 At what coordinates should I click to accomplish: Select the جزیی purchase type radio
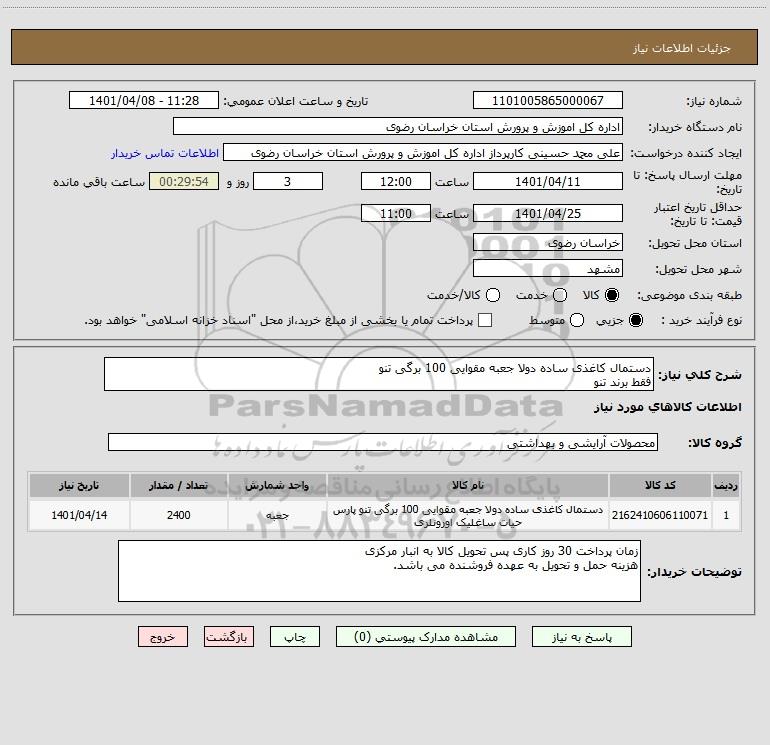coord(635,320)
